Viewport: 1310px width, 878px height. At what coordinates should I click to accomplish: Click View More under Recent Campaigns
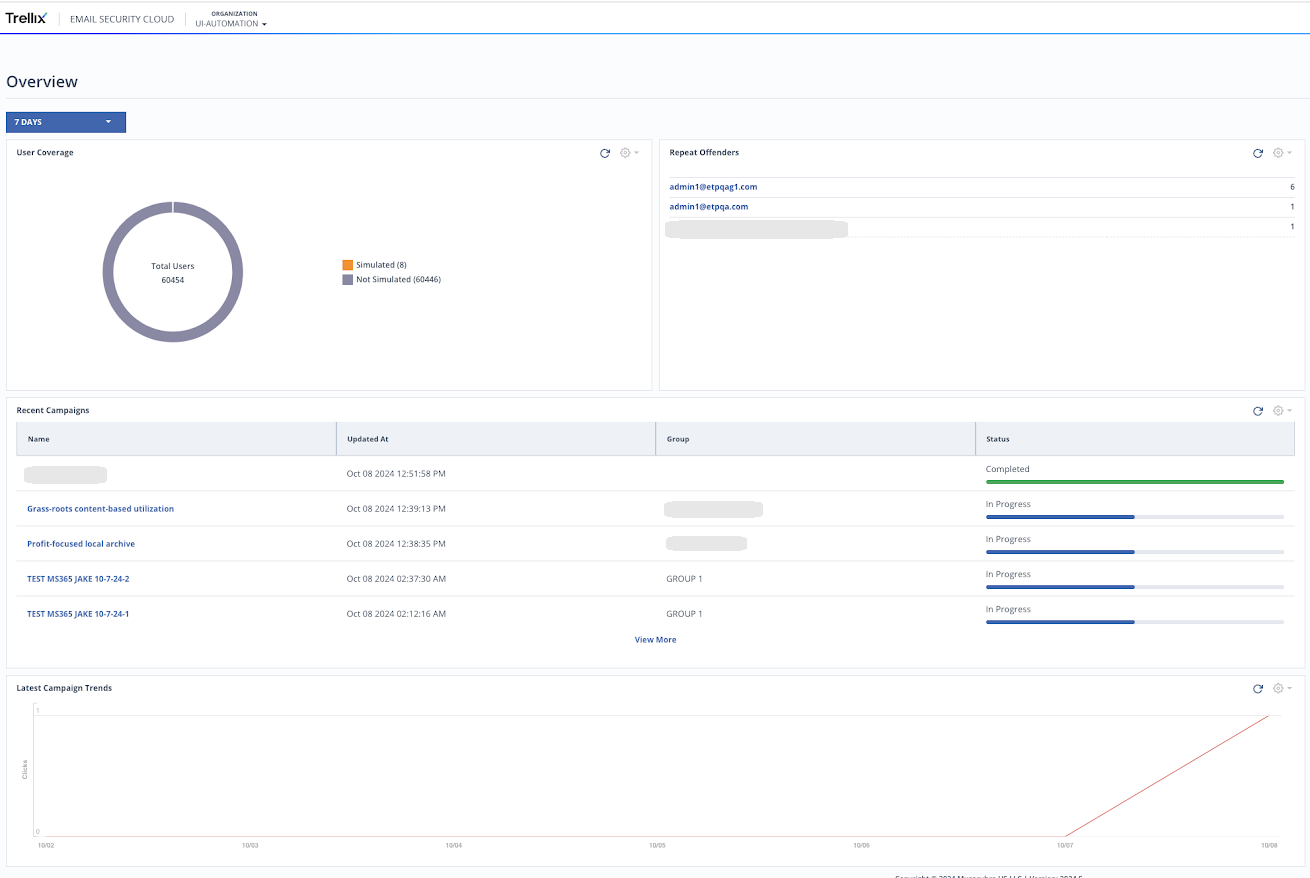[655, 640]
